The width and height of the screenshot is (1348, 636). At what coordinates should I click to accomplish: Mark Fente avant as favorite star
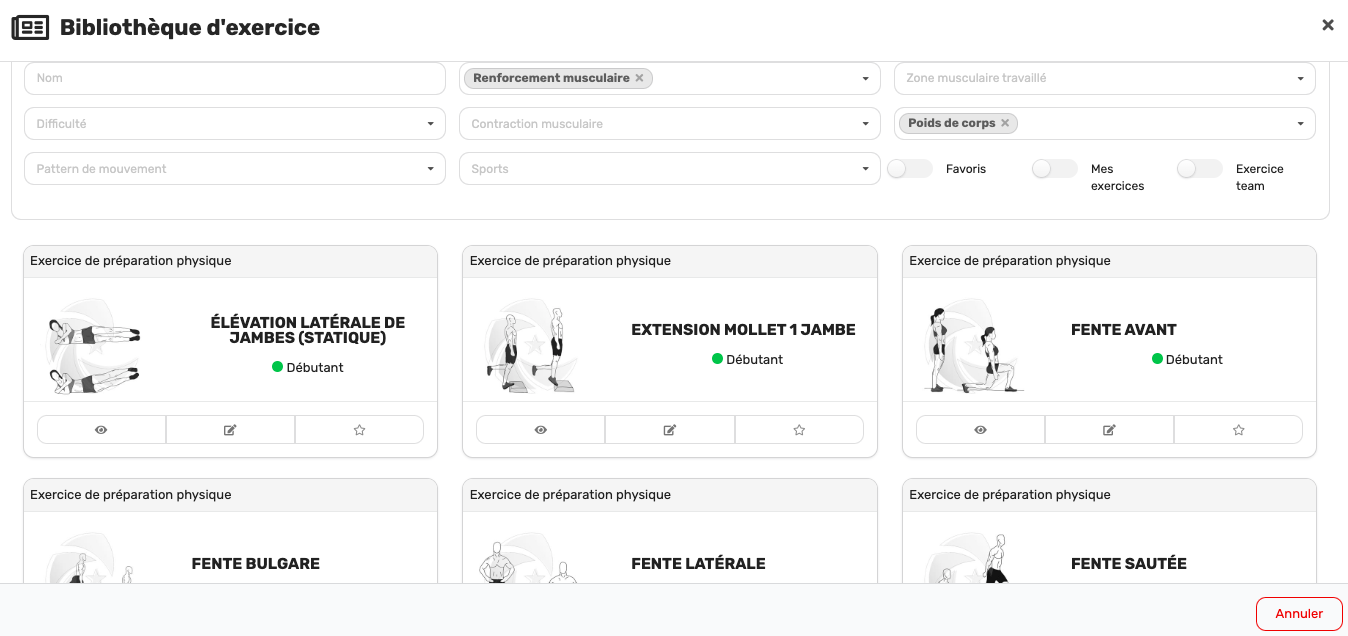coord(1238,430)
